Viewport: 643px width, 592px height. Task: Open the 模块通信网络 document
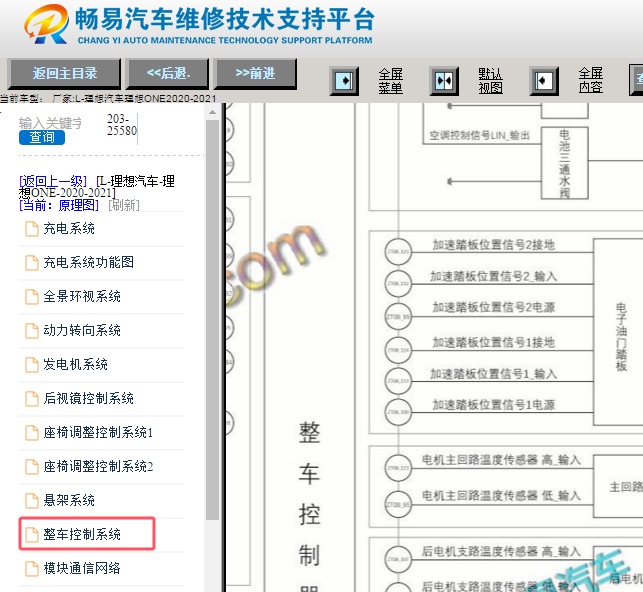pyautogui.click(x=82, y=569)
